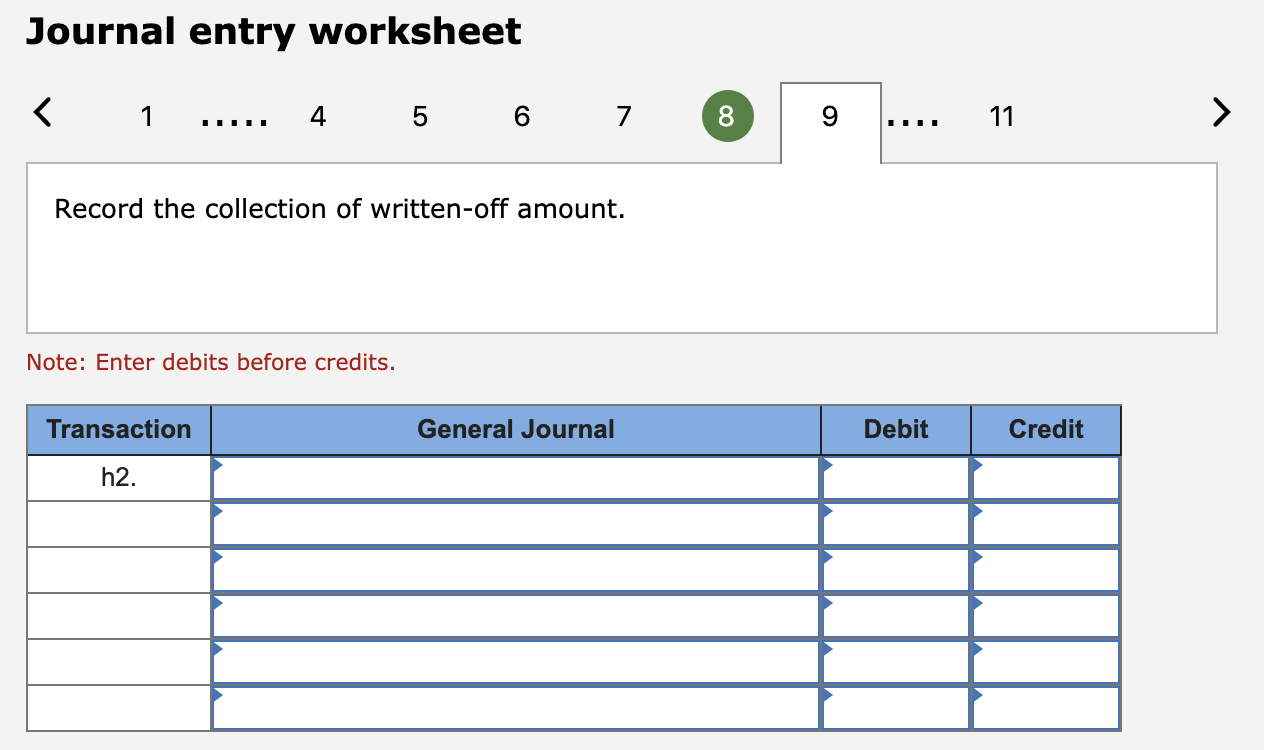Open journal entry tab 6
The width and height of the screenshot is (1264, 750).
(x=521, y=117)
